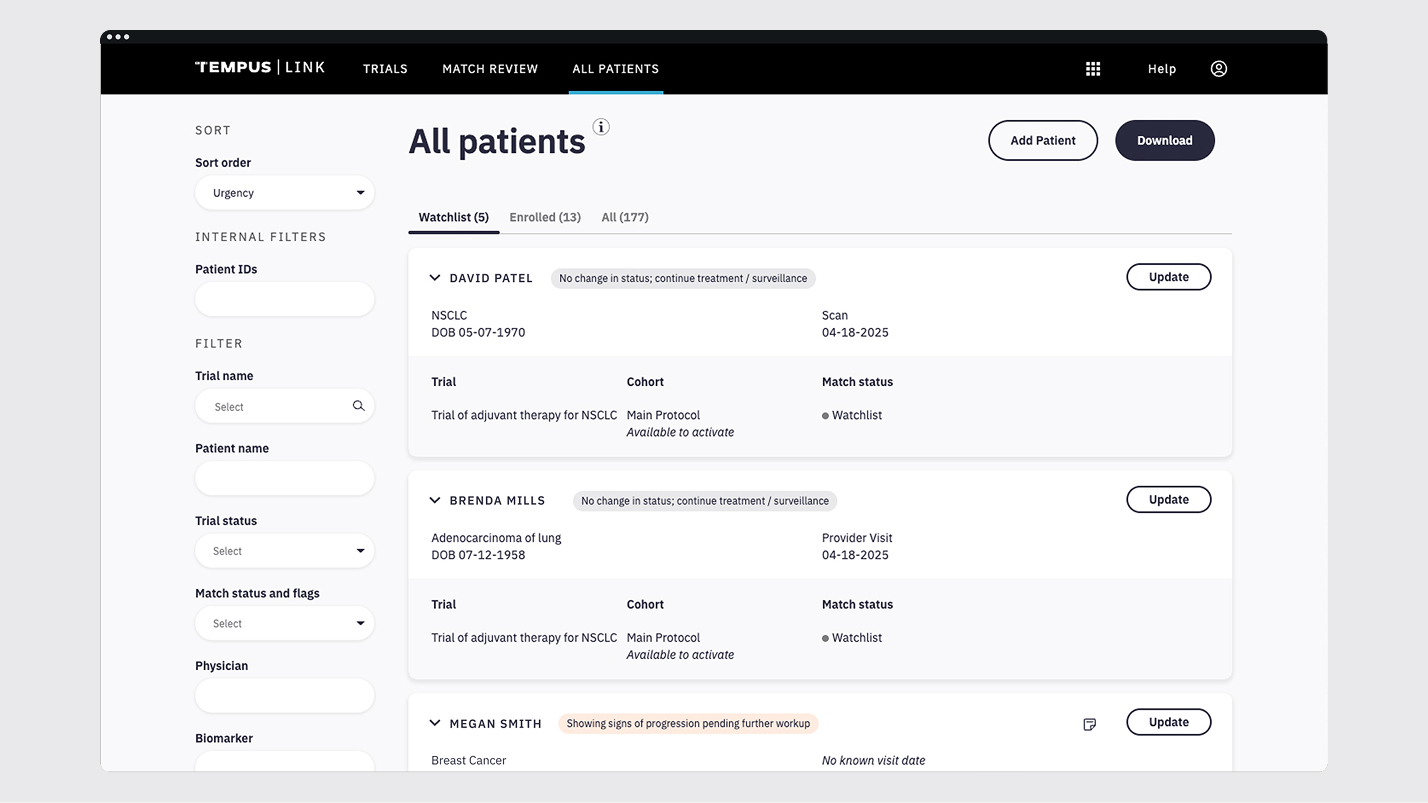The height and width of the screenshot is (803, 1428).
Task: Collapse David Patel's patient card
Action: pos(435,278)
